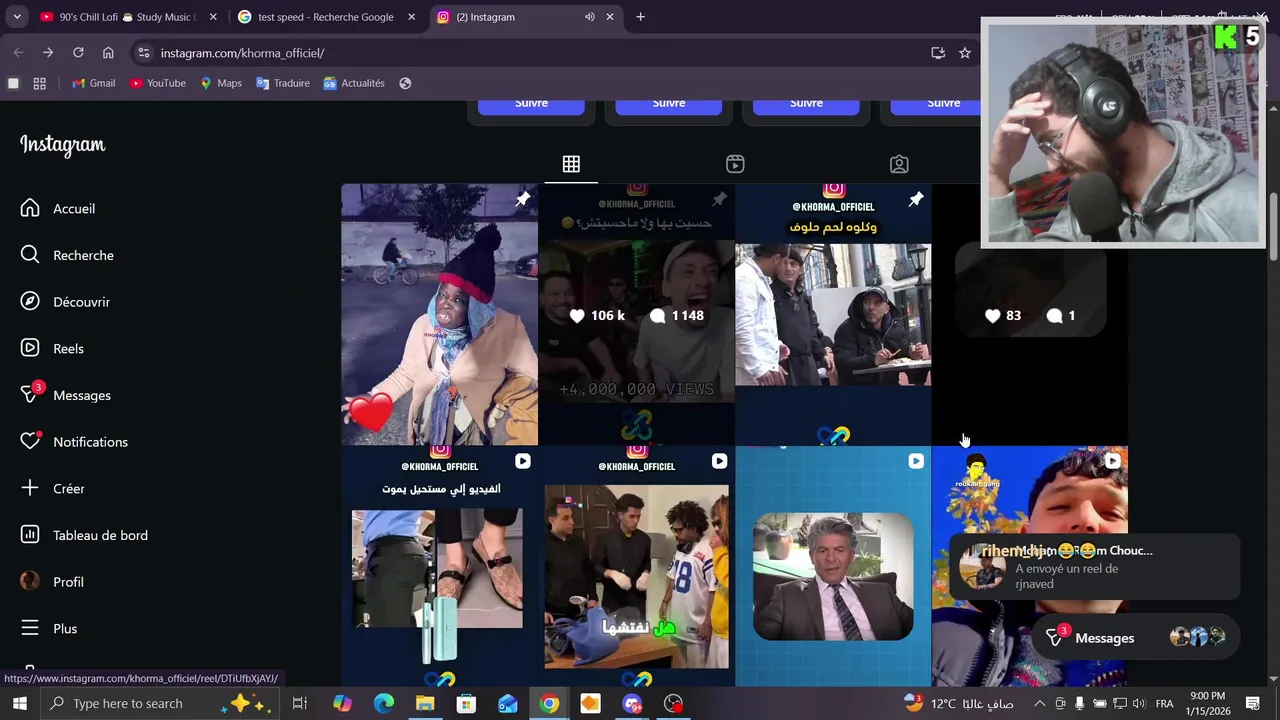Open pinned post of woman in red beanie
The image size is (1280, 720).
pos(439,314)
